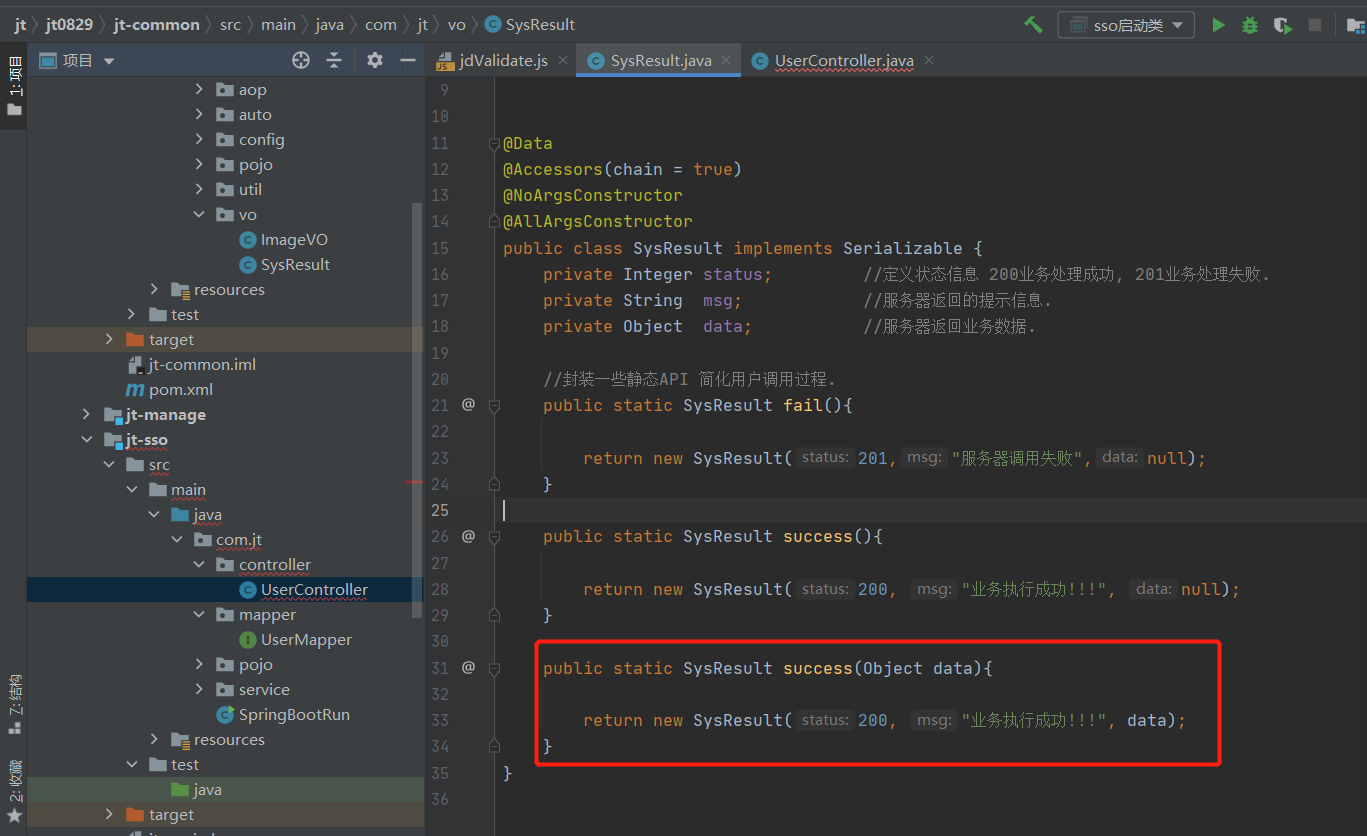Expand the util package

pos(200,190)
